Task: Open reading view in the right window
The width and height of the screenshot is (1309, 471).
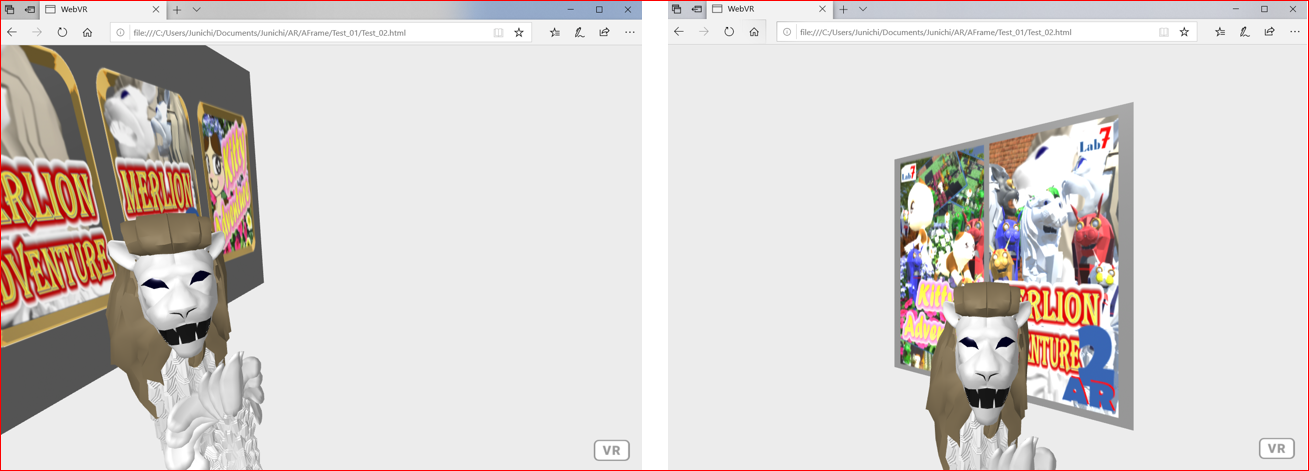Action: coord(1164,32)
